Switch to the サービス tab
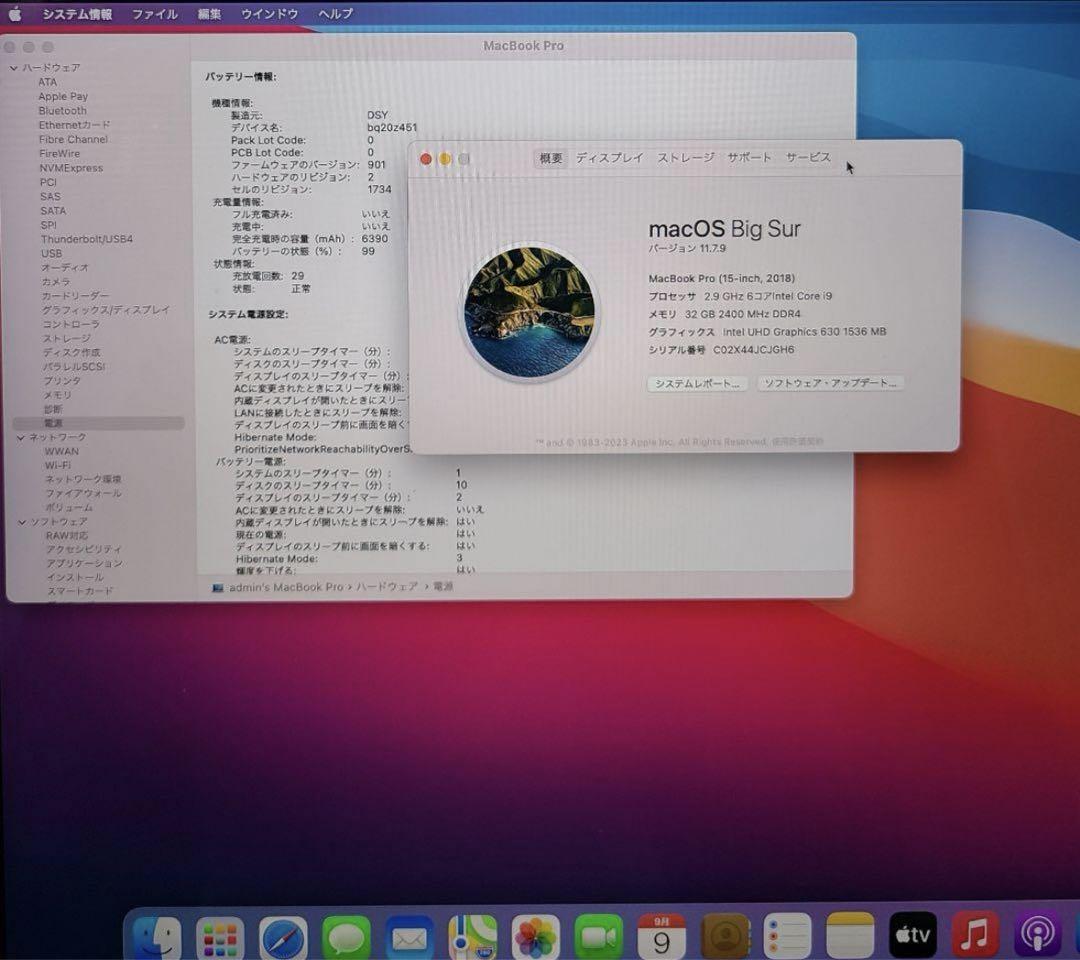Image resolution: width=1080 pixels, height=960 pixels. click(809, 157)
